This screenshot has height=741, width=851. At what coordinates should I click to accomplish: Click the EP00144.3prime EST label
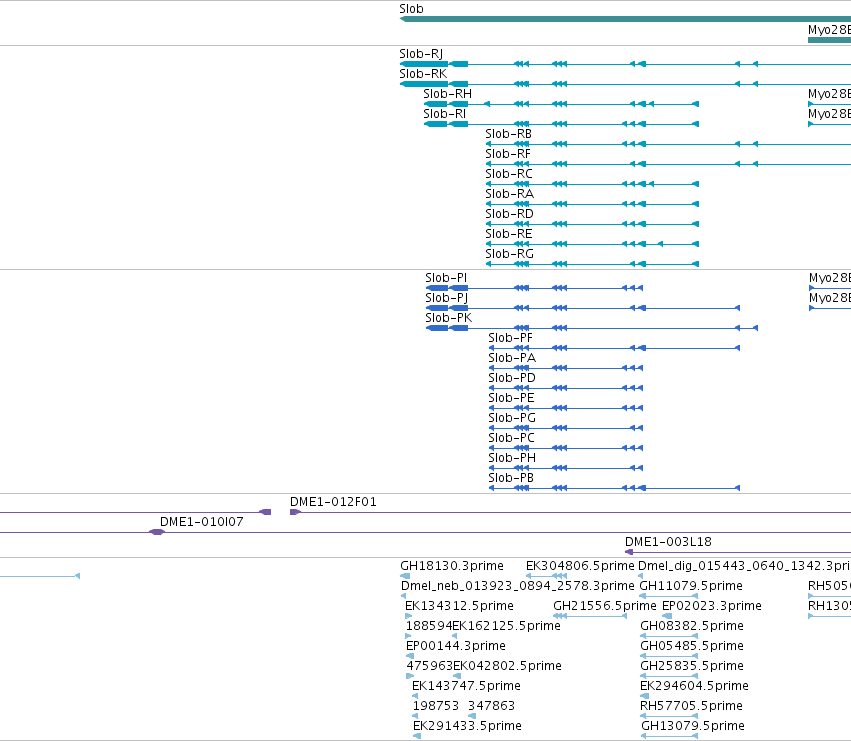[x=455, y=646]
